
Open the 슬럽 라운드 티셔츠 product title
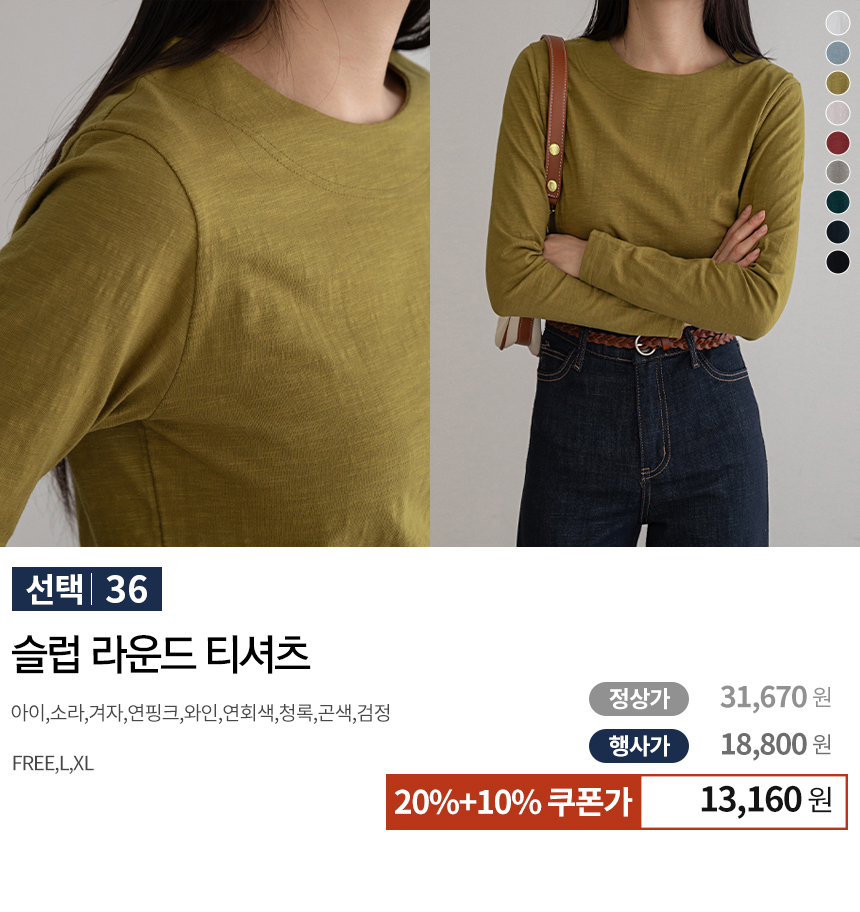click(x=160, y=654)
